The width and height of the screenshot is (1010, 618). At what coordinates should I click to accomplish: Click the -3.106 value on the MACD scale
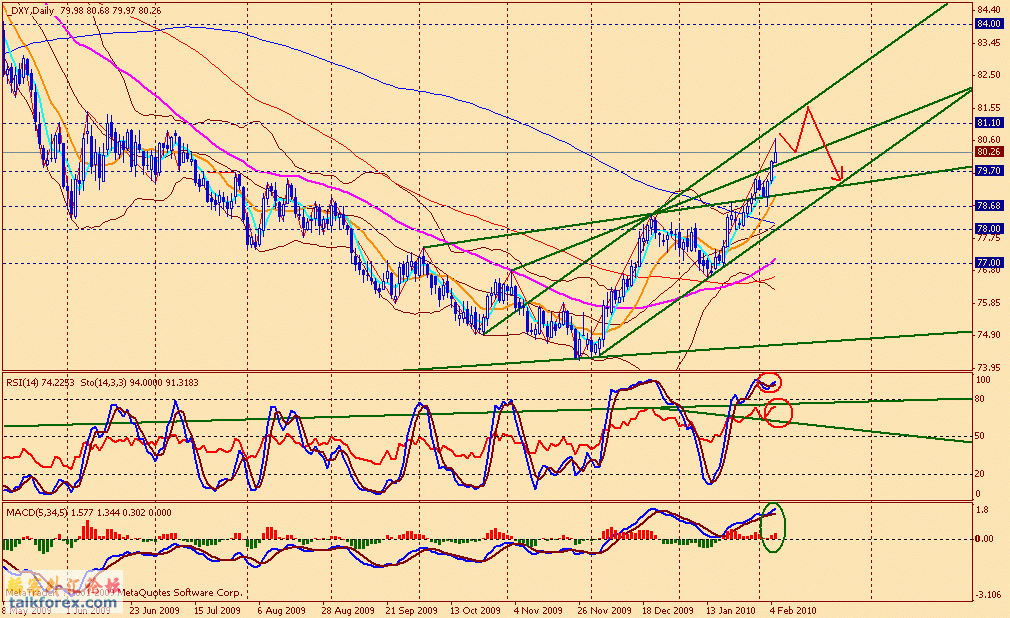(989, 595)
